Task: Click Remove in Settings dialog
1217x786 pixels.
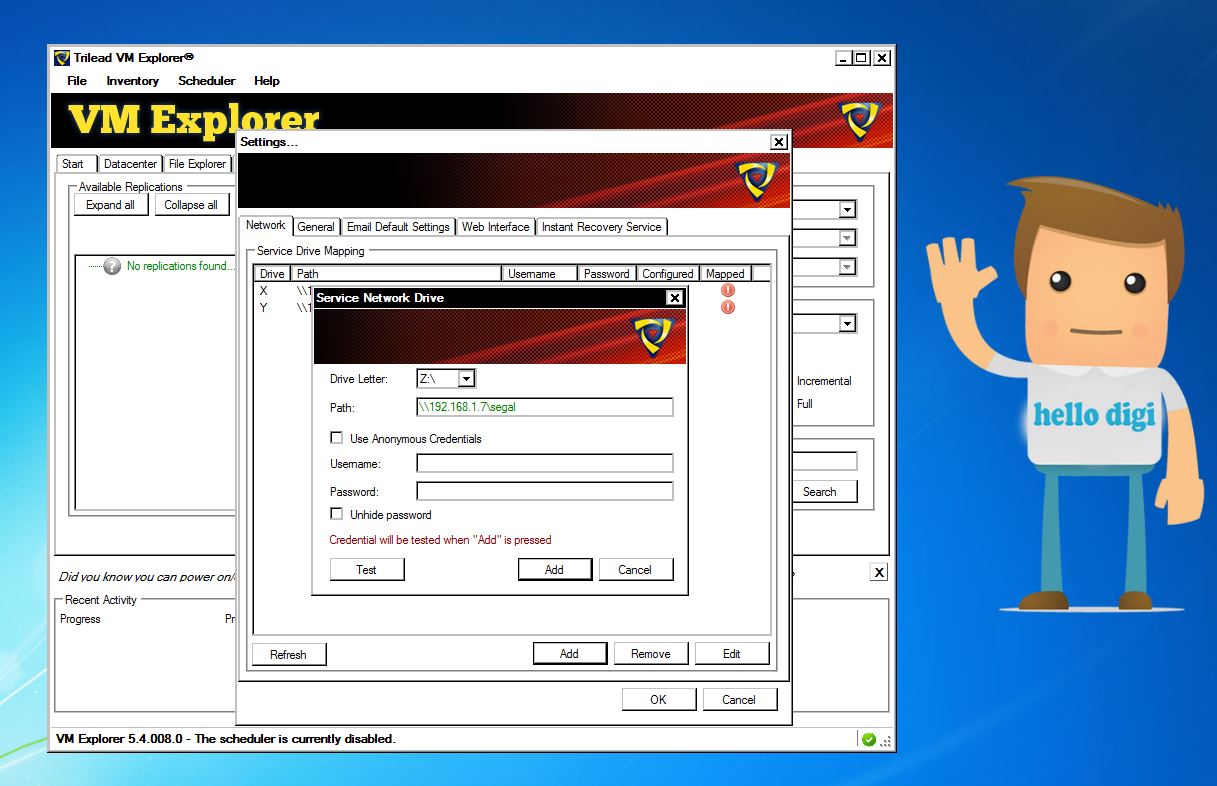Action: [x=650, y=653]
